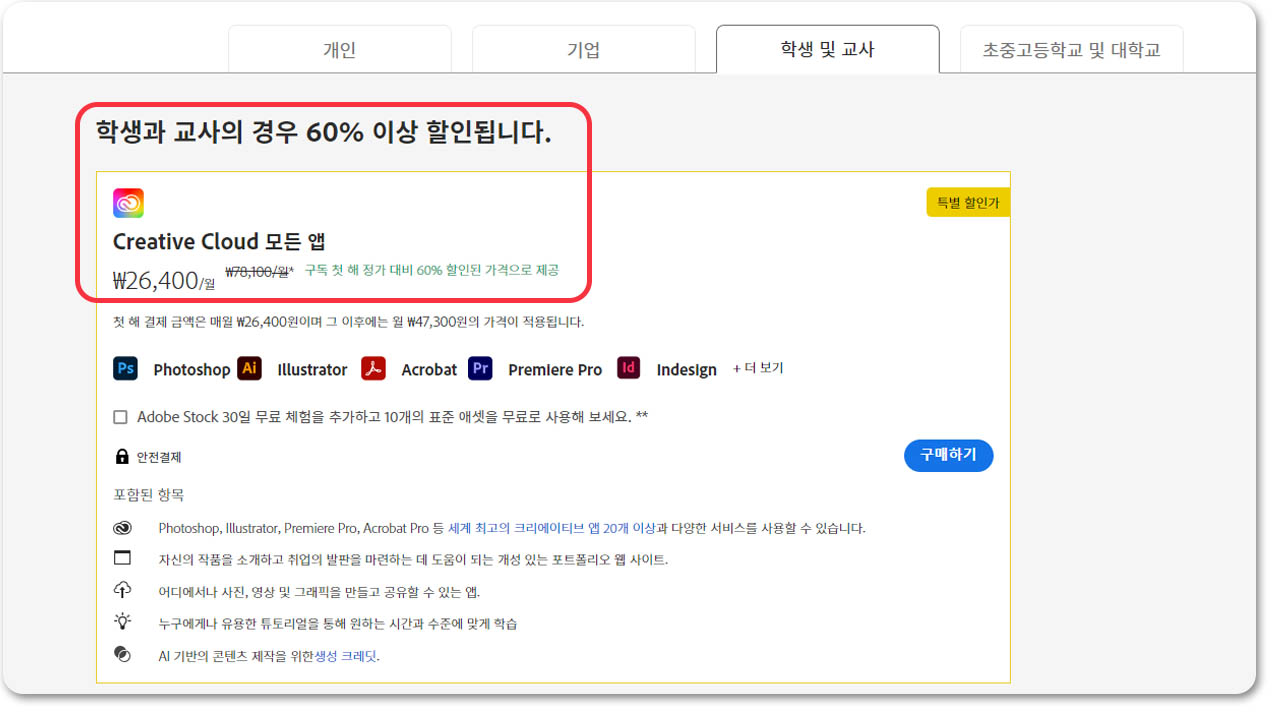This screenshot has height=720, width=1280.
Task: Click the ₩26,400/월 price
Action: 164,281
